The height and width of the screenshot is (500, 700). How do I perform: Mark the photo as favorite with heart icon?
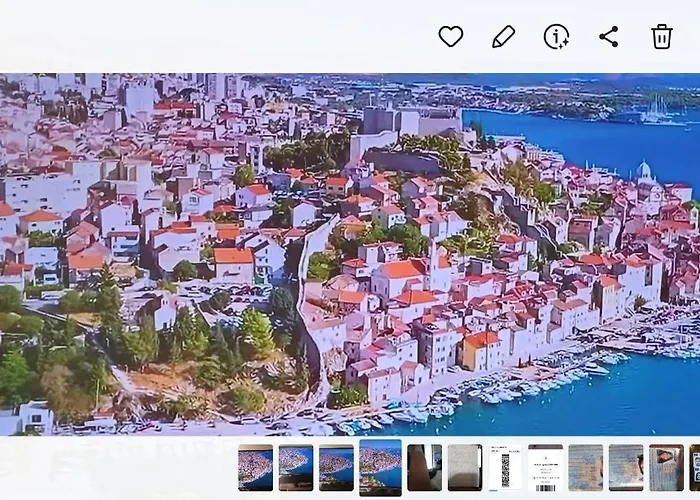pos(451,37)
